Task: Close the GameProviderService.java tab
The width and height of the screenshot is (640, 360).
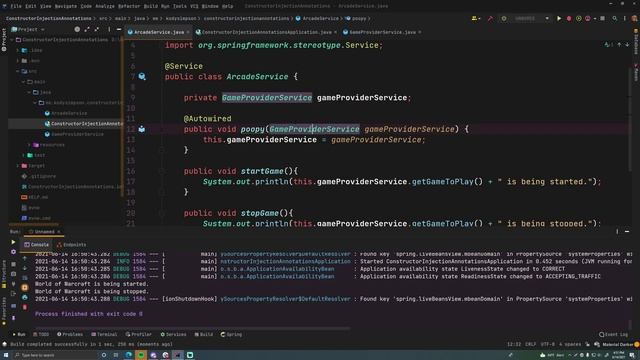Action: click(x=420, y=32)
